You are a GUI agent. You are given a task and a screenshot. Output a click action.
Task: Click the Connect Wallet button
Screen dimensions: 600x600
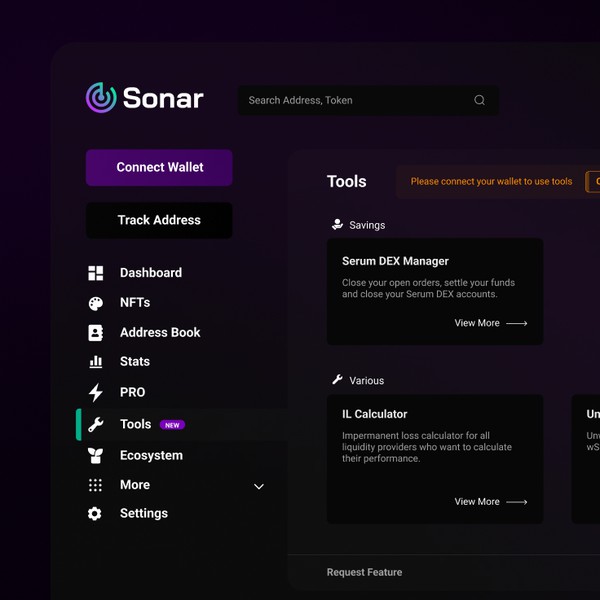(159, 168)
